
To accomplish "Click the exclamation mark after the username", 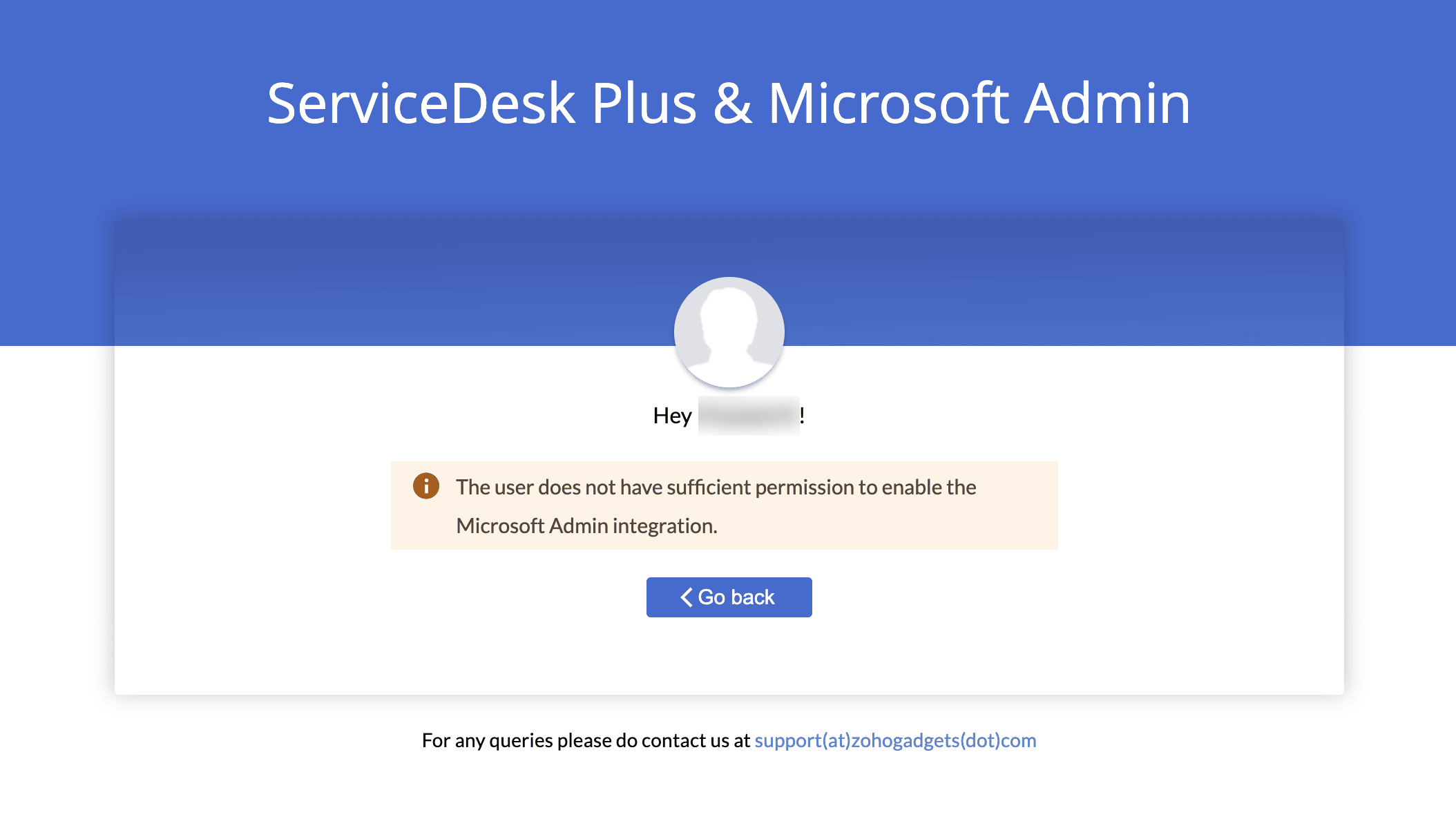I will point(802,416).
